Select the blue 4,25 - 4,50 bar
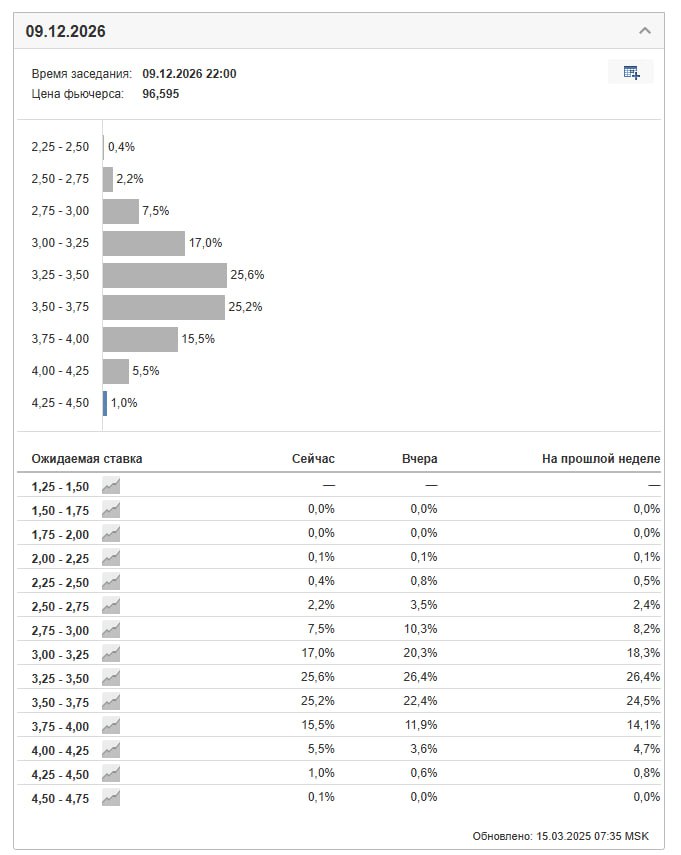 coord(105,403)
